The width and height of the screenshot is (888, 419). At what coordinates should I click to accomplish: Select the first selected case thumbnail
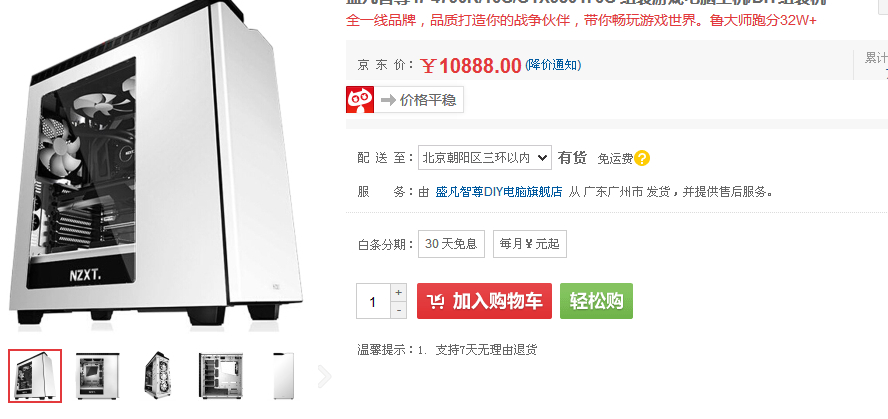(35, 376)
